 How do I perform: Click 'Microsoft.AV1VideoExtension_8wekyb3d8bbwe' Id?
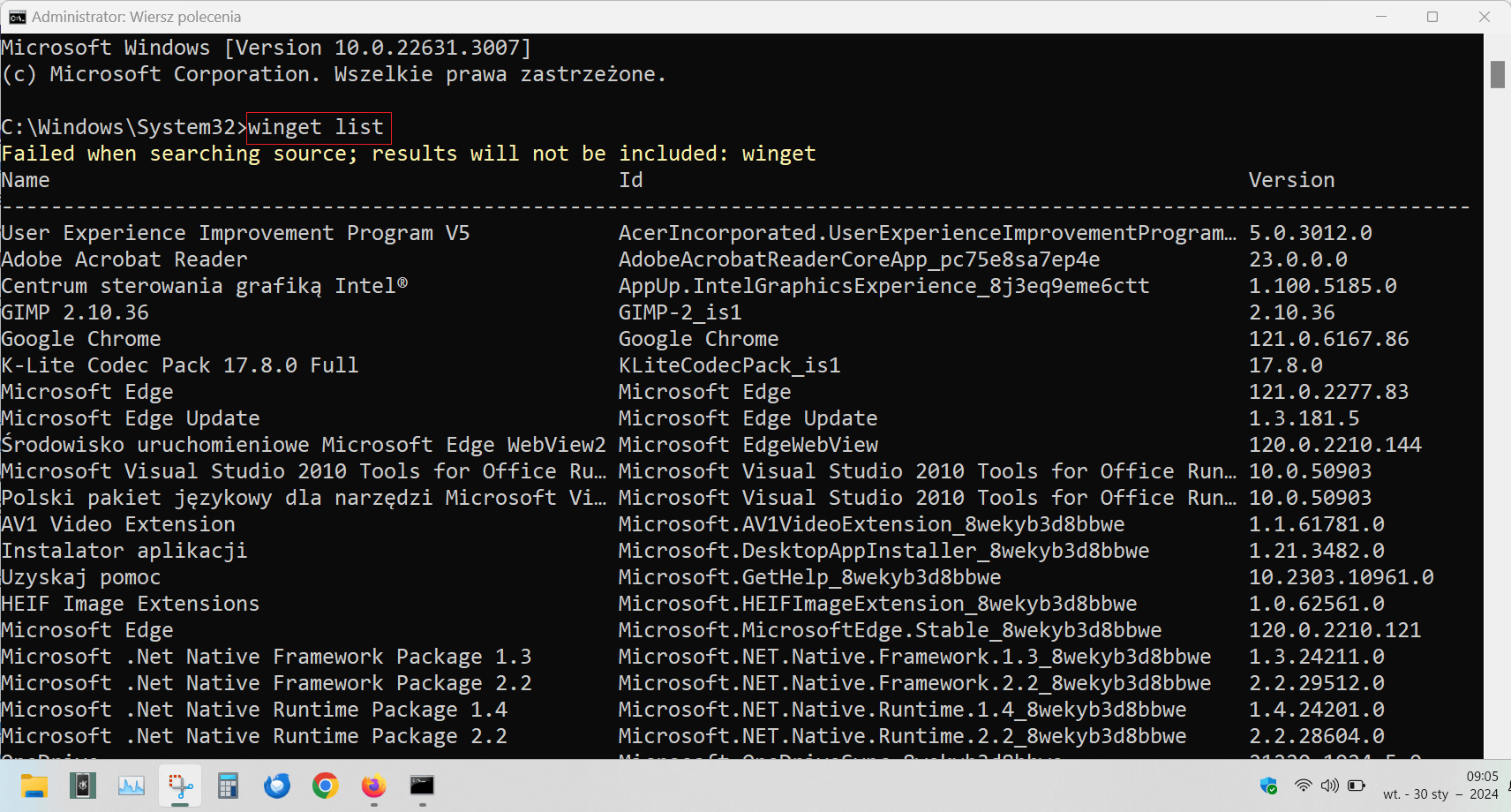tap(872, 524)
